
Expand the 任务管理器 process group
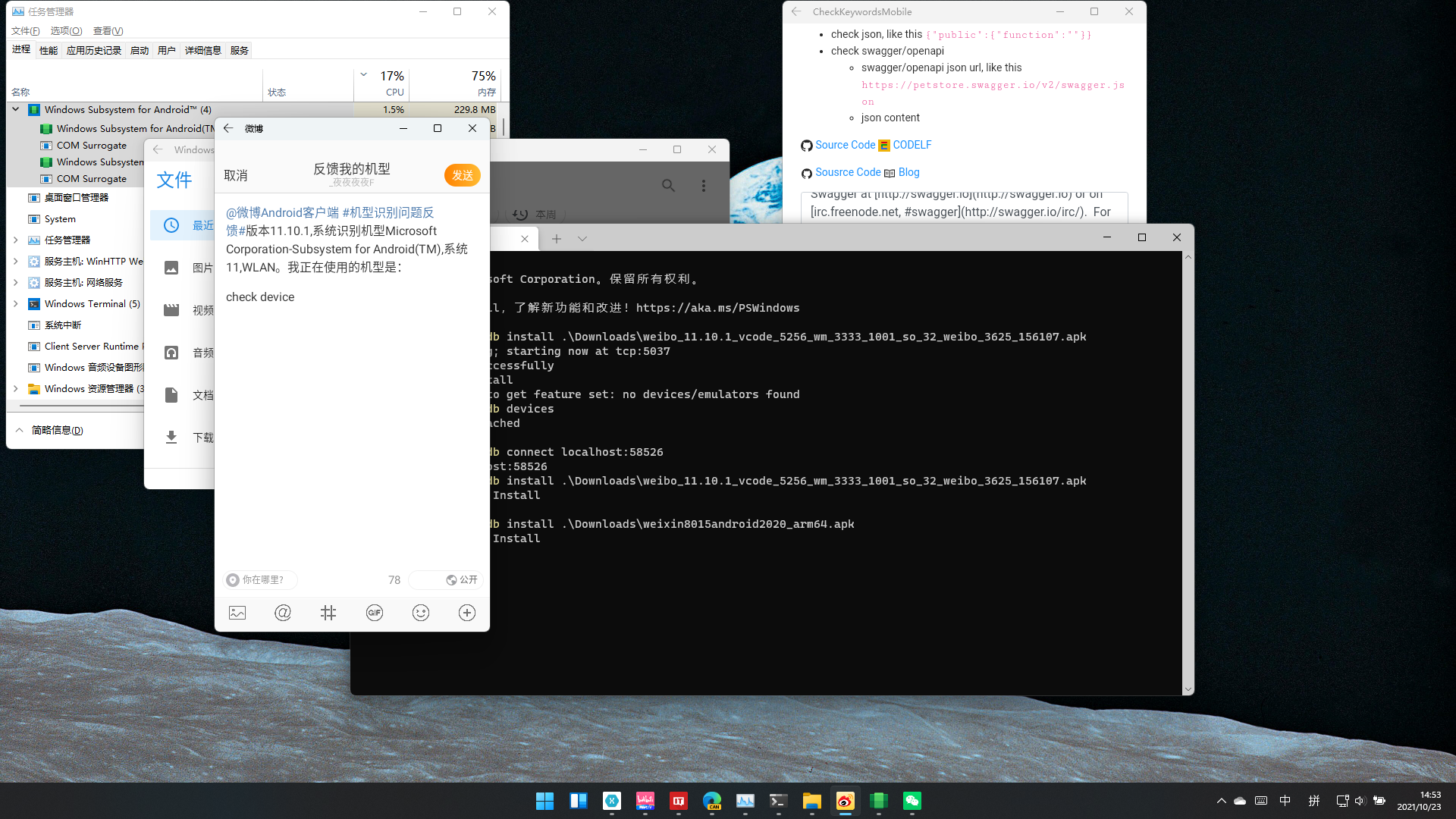pos(15,240)
